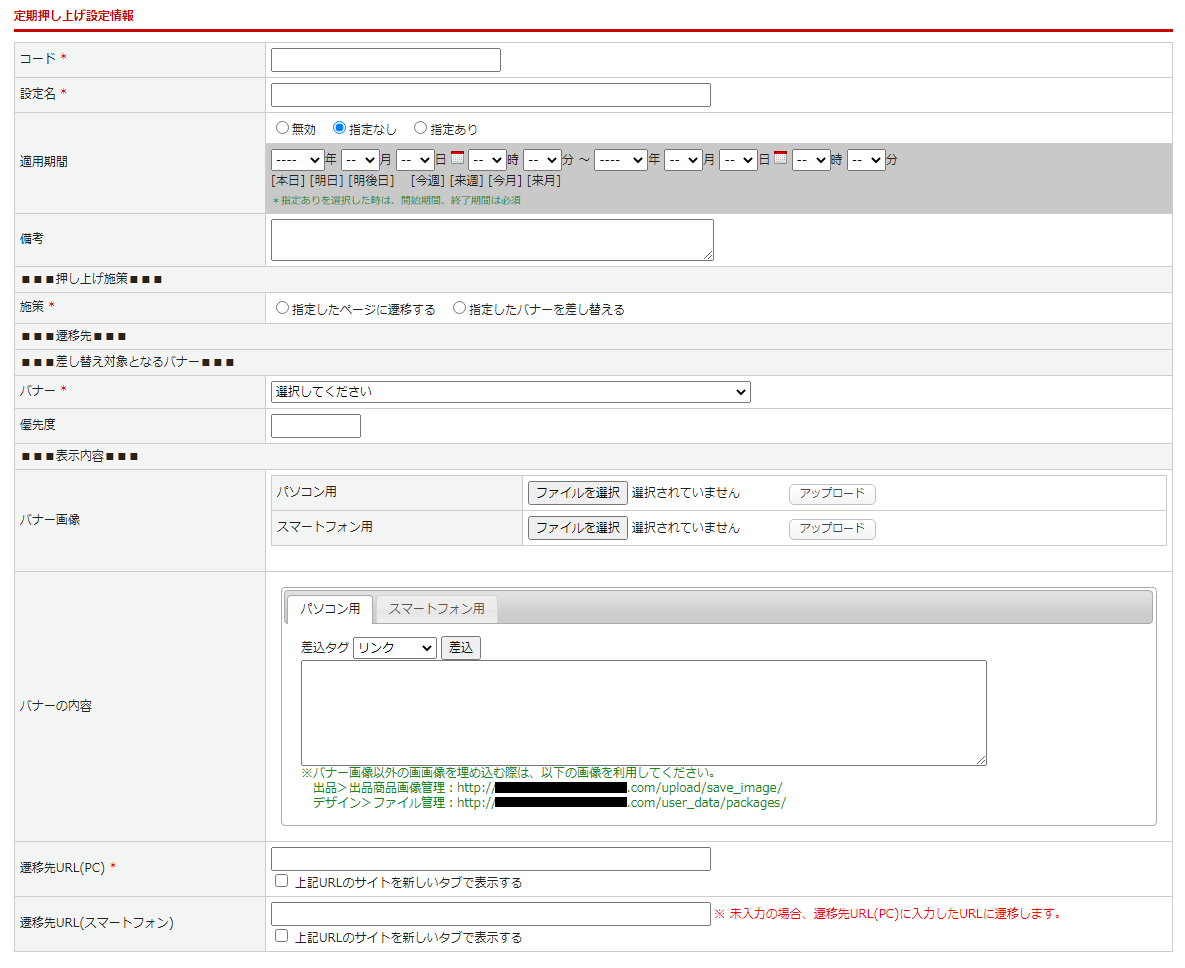Select the 指定あり radio button
This screenshot has height=968, width=1185.
coord(420,128)
